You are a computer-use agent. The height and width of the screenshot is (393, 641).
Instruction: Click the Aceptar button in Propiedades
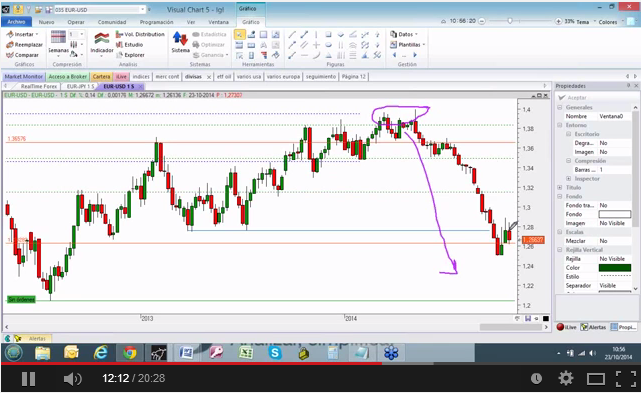click(572, 98)
